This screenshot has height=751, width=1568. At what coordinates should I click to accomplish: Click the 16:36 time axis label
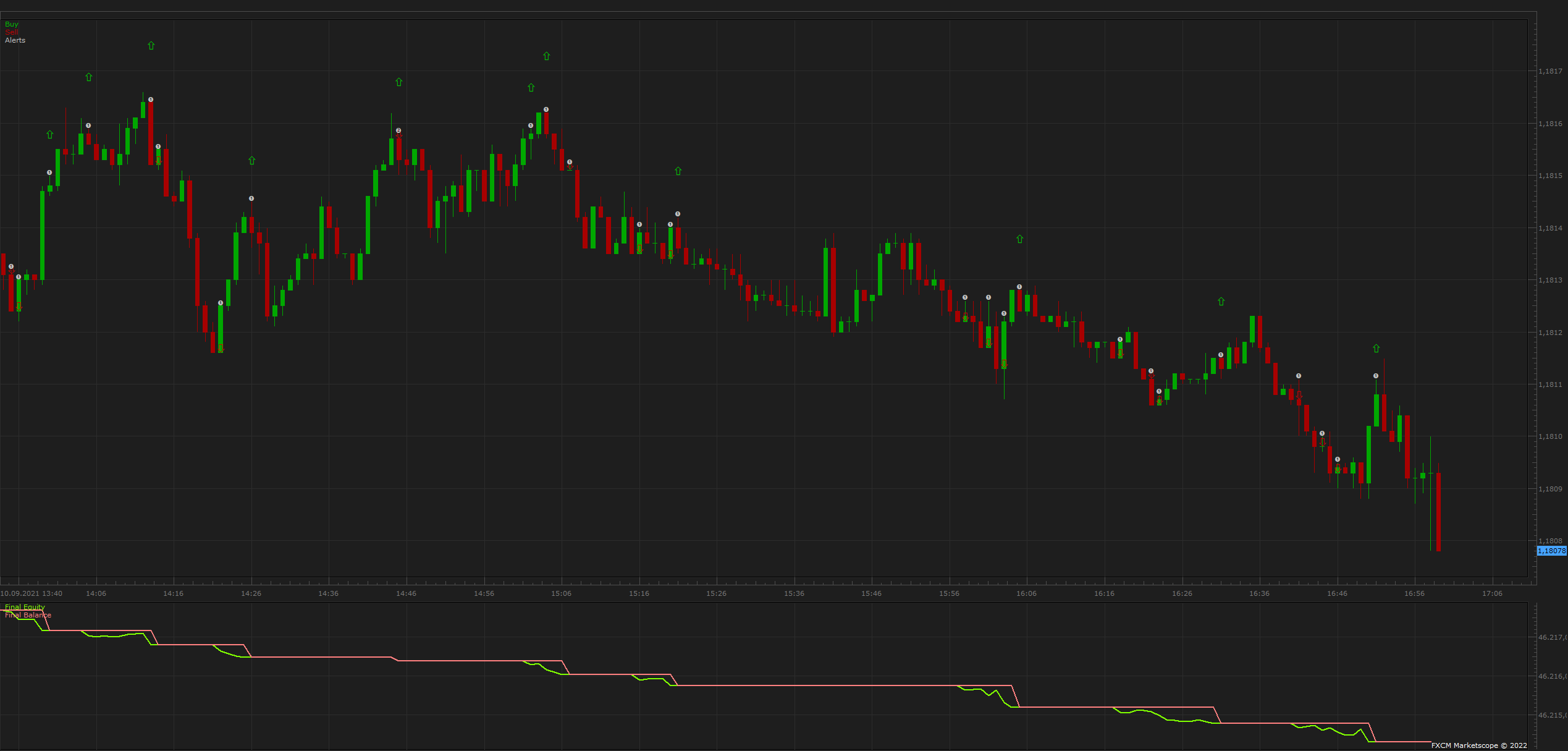pos(1259,593)
